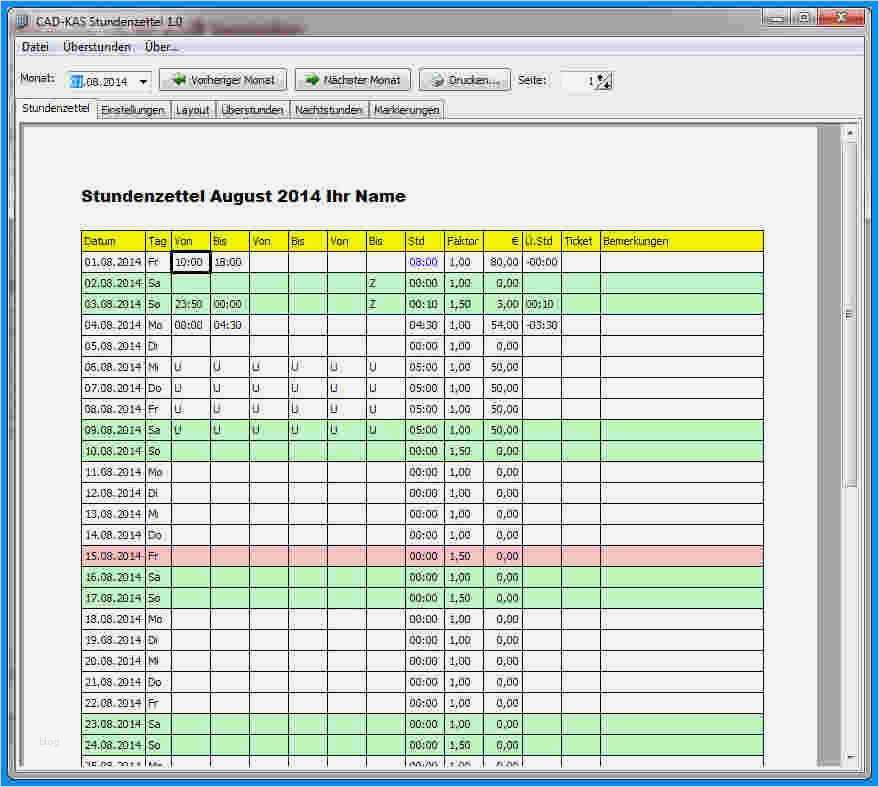Click the Drucken button
The image size is (879, 787).
pos(464,80)
